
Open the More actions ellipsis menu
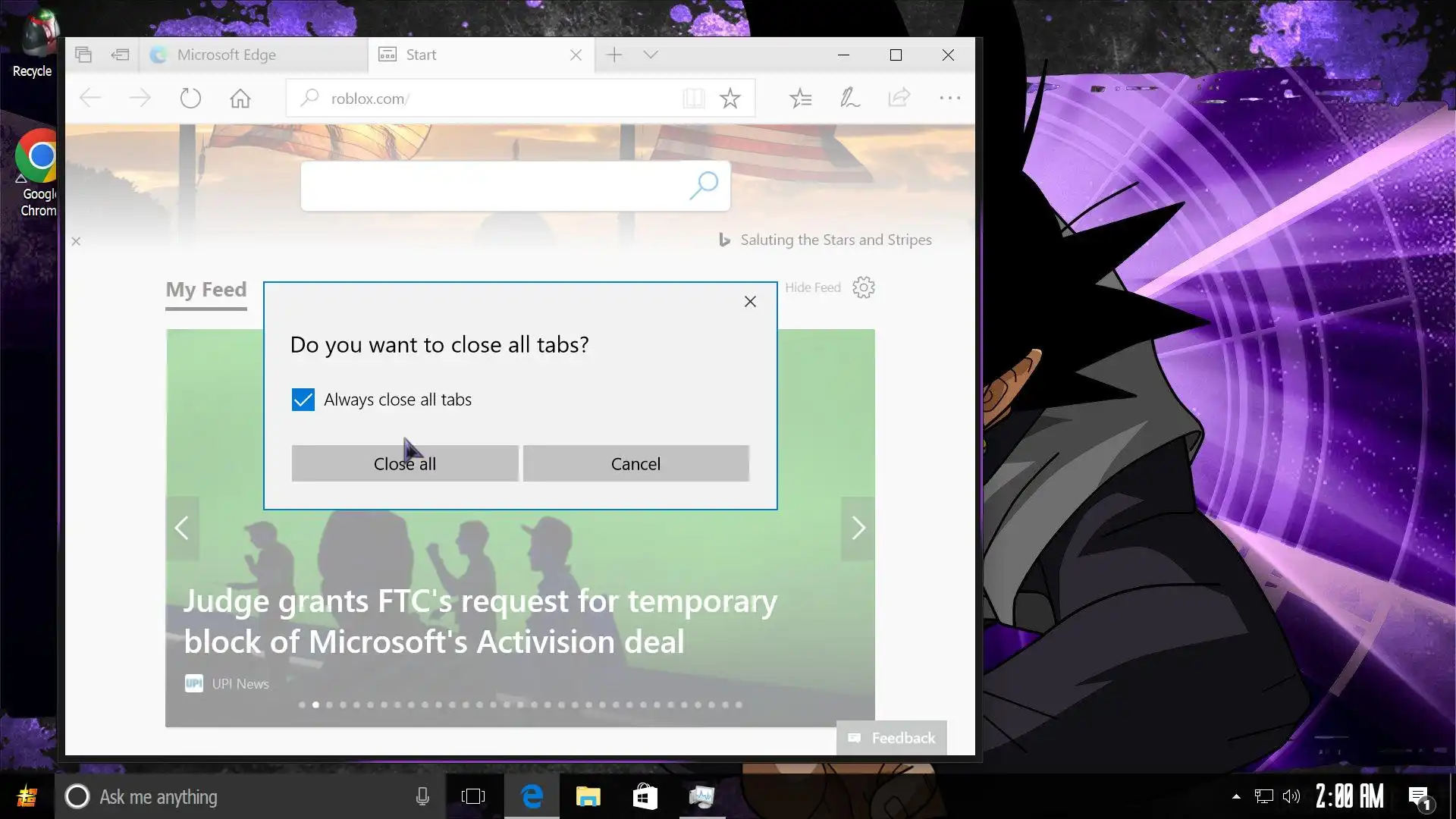pyautogui.click(x=949, y=98)
